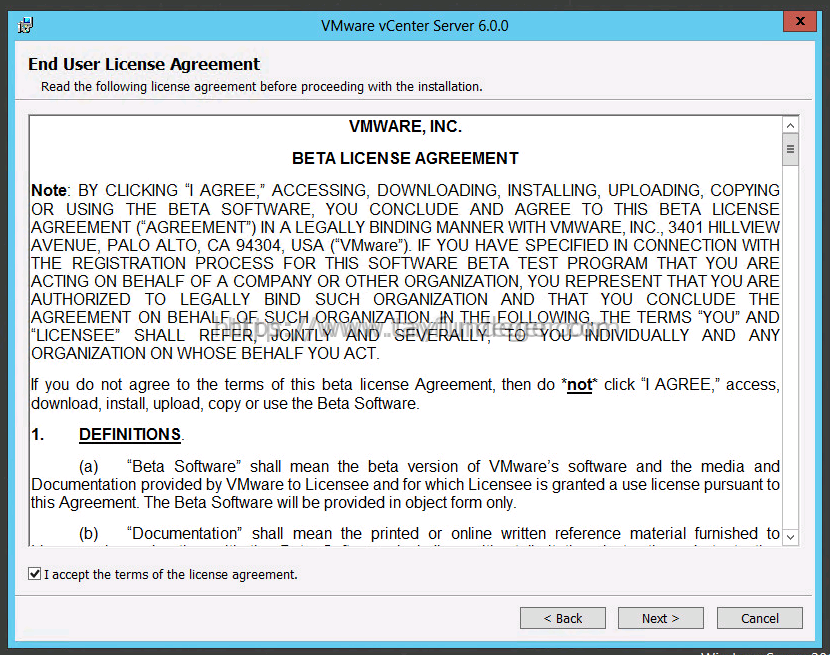Click the installer icon in the title bar
This screenshot has width=830, height=655.
[x=25, y=25]
